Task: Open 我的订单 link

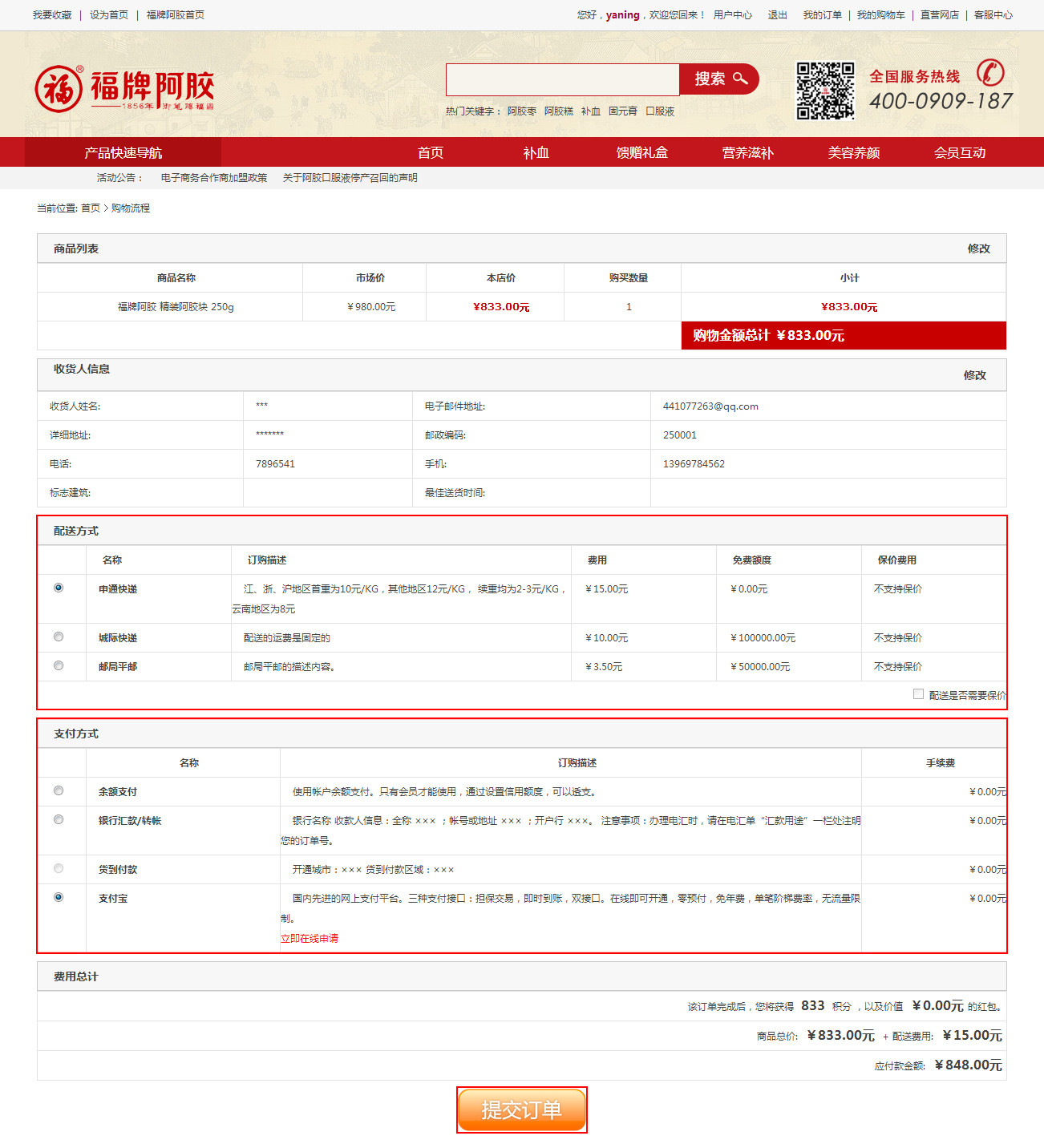Action: point(823,15)
